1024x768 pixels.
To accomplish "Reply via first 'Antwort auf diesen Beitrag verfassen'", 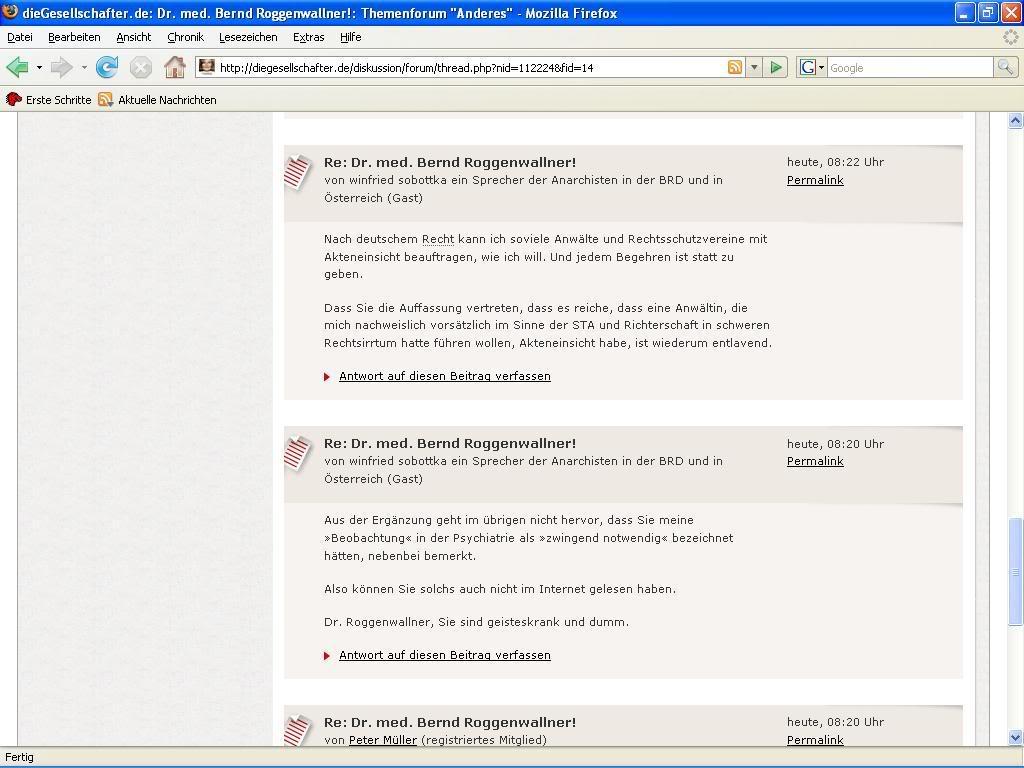I will [445, 376].
